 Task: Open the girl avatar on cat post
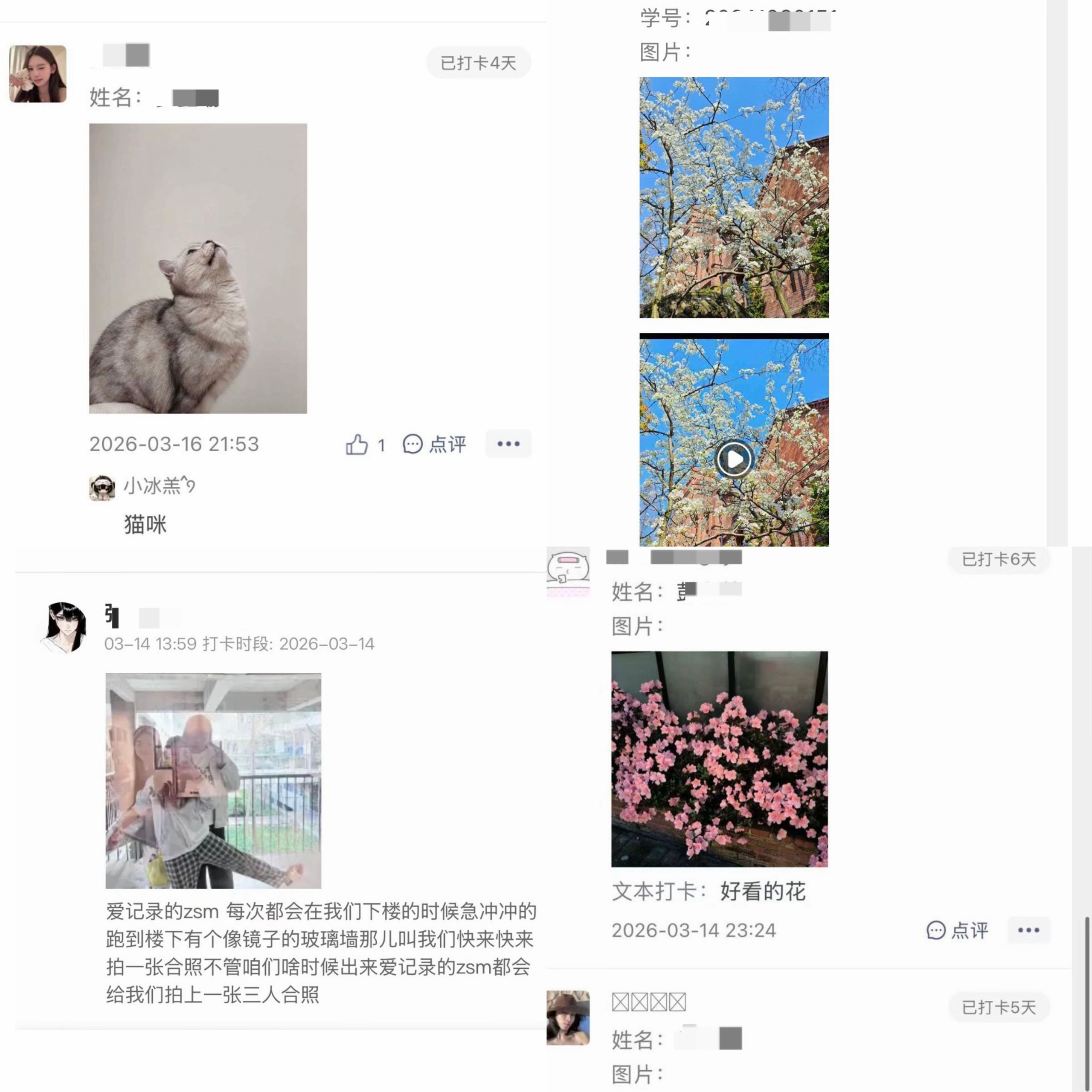38,74
